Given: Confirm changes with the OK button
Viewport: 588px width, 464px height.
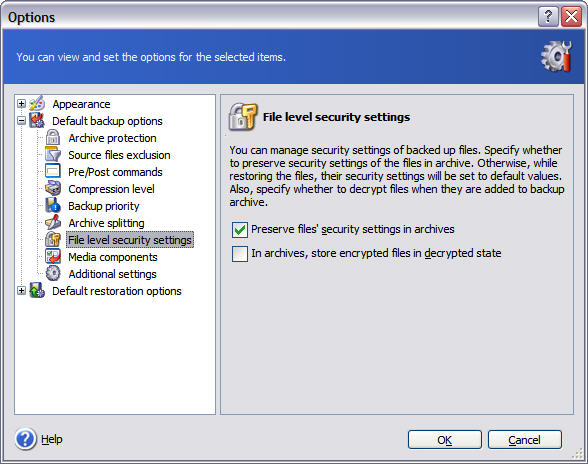Looking at the screenshot, I should tap(445, 440).
